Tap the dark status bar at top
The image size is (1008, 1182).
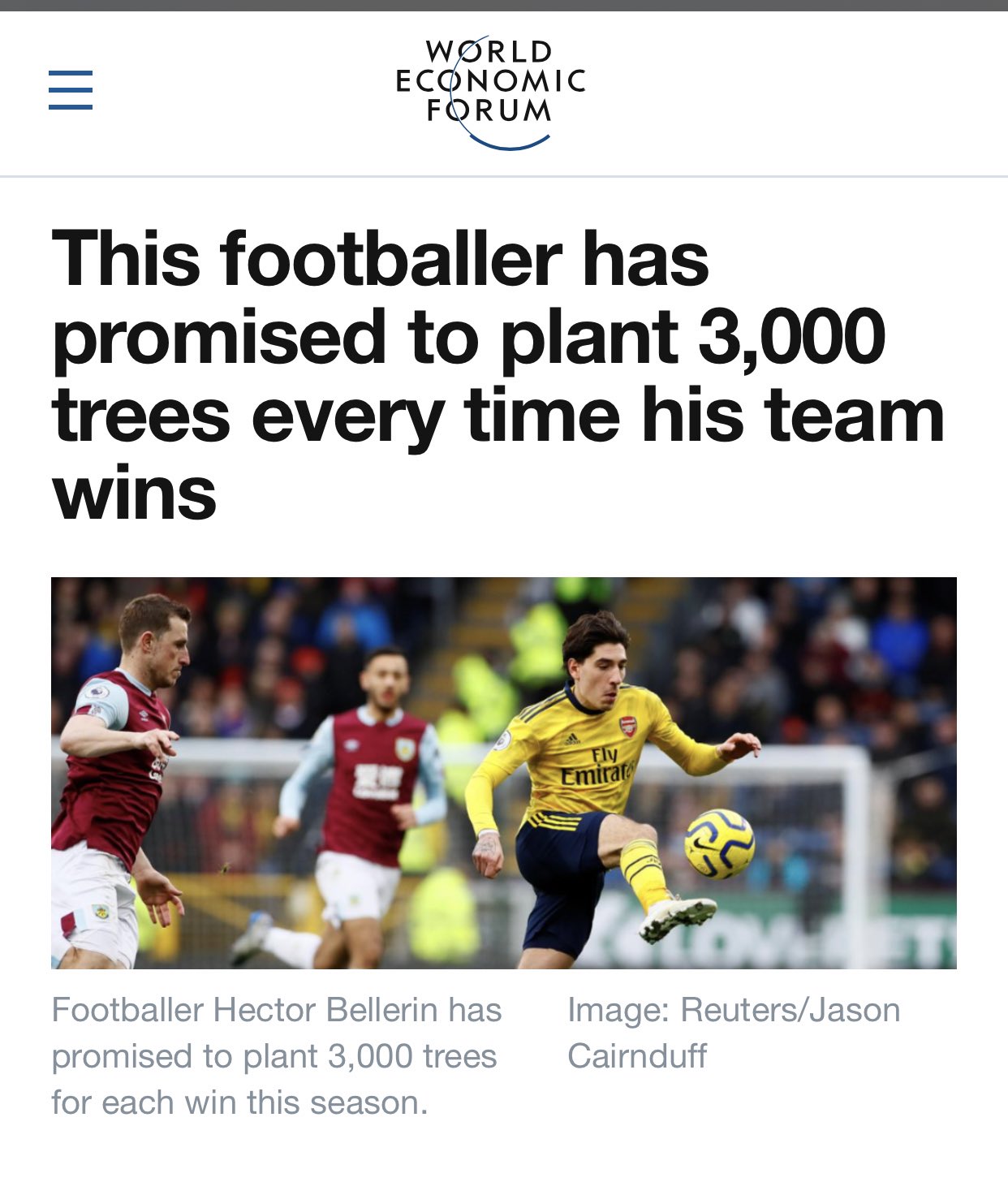pyautogui.click(x=504, y=5)
